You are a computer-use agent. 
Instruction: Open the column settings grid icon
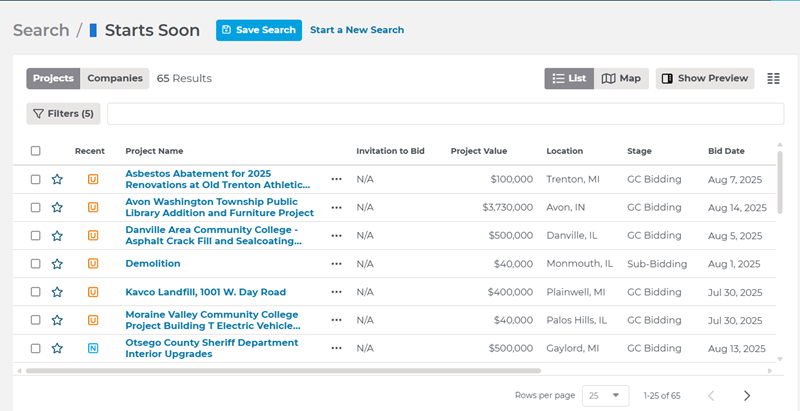773,79
